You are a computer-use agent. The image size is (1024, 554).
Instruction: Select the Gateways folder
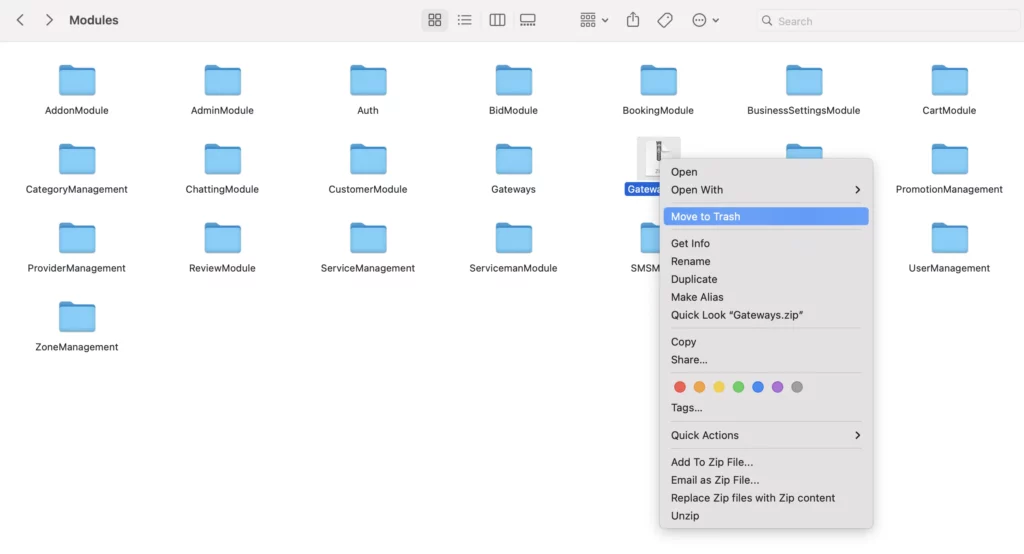point(514,159)
